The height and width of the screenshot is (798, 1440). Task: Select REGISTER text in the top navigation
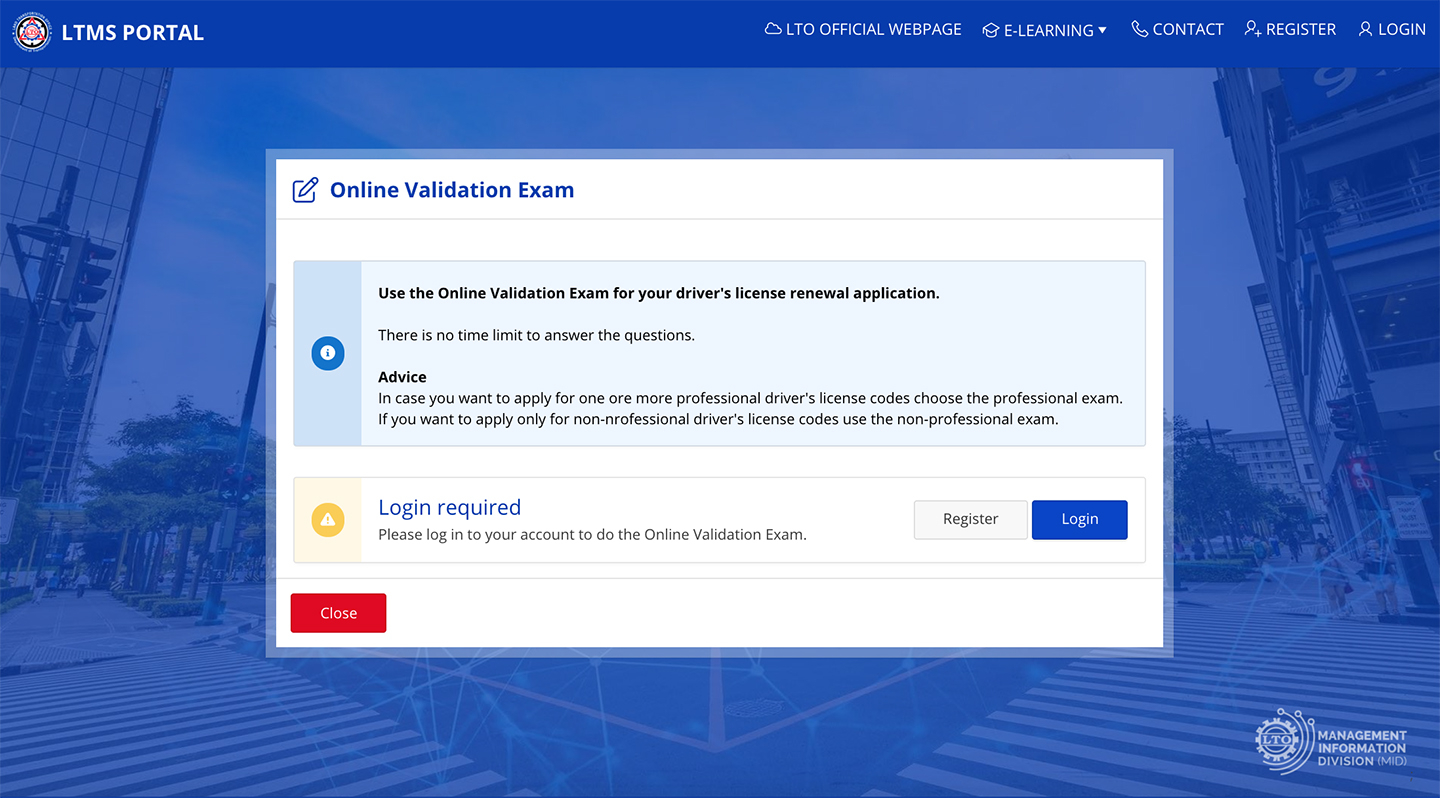pyautogui.click(x=1300, y=30)
